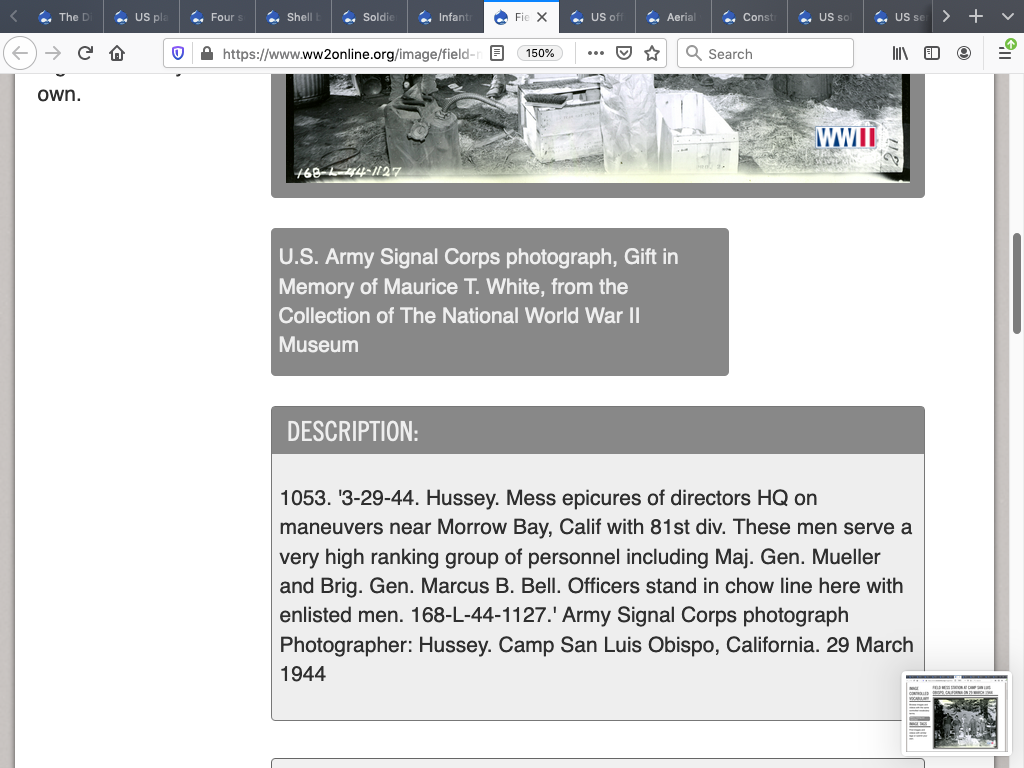
Task: Reset the 150% zoom level badge
Action: pos(540,54)
